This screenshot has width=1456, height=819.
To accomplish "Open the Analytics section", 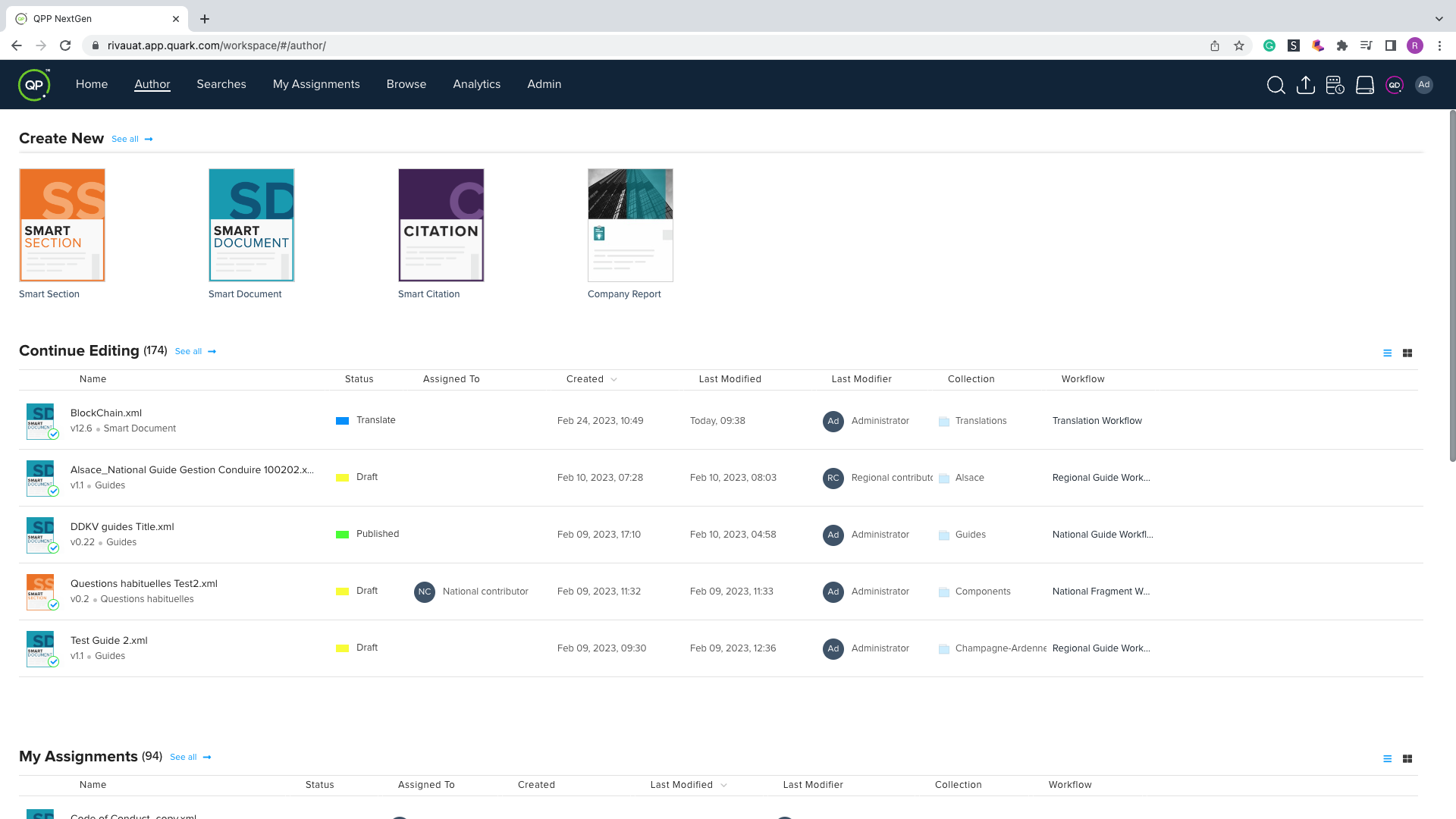I will click(x=476, y=84).
